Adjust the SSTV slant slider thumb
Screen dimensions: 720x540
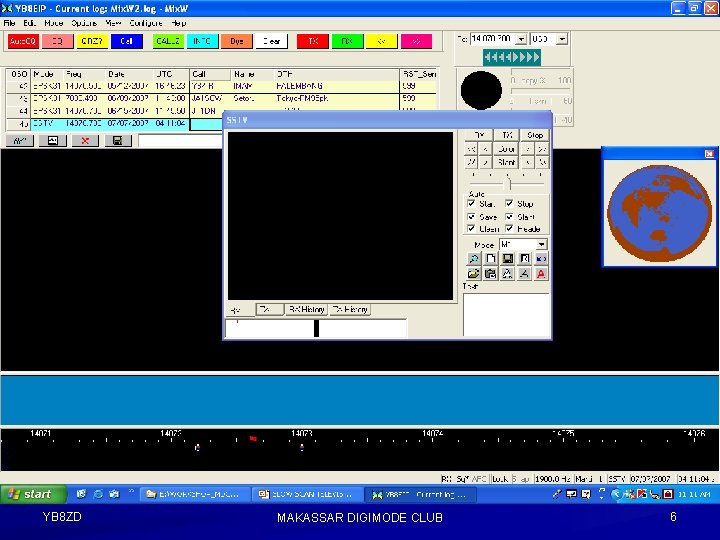point(507,184)
